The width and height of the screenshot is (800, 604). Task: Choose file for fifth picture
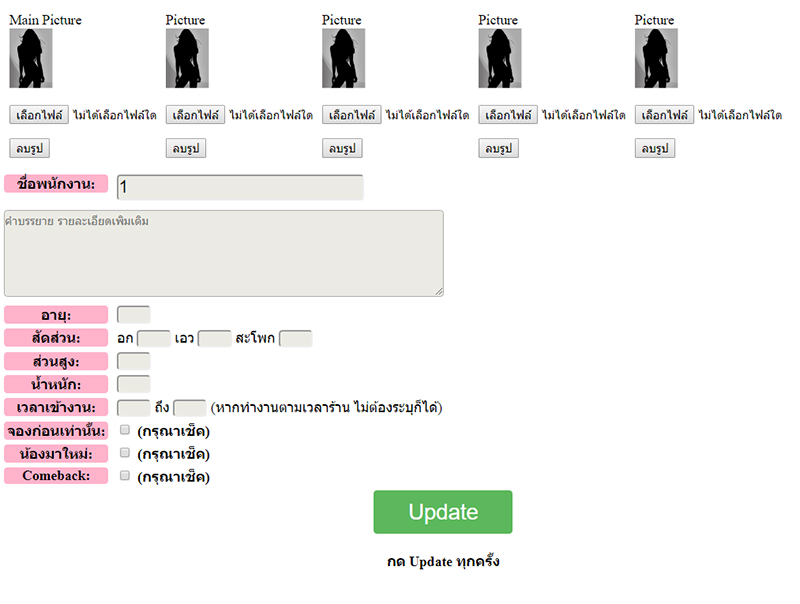[664, 115]
